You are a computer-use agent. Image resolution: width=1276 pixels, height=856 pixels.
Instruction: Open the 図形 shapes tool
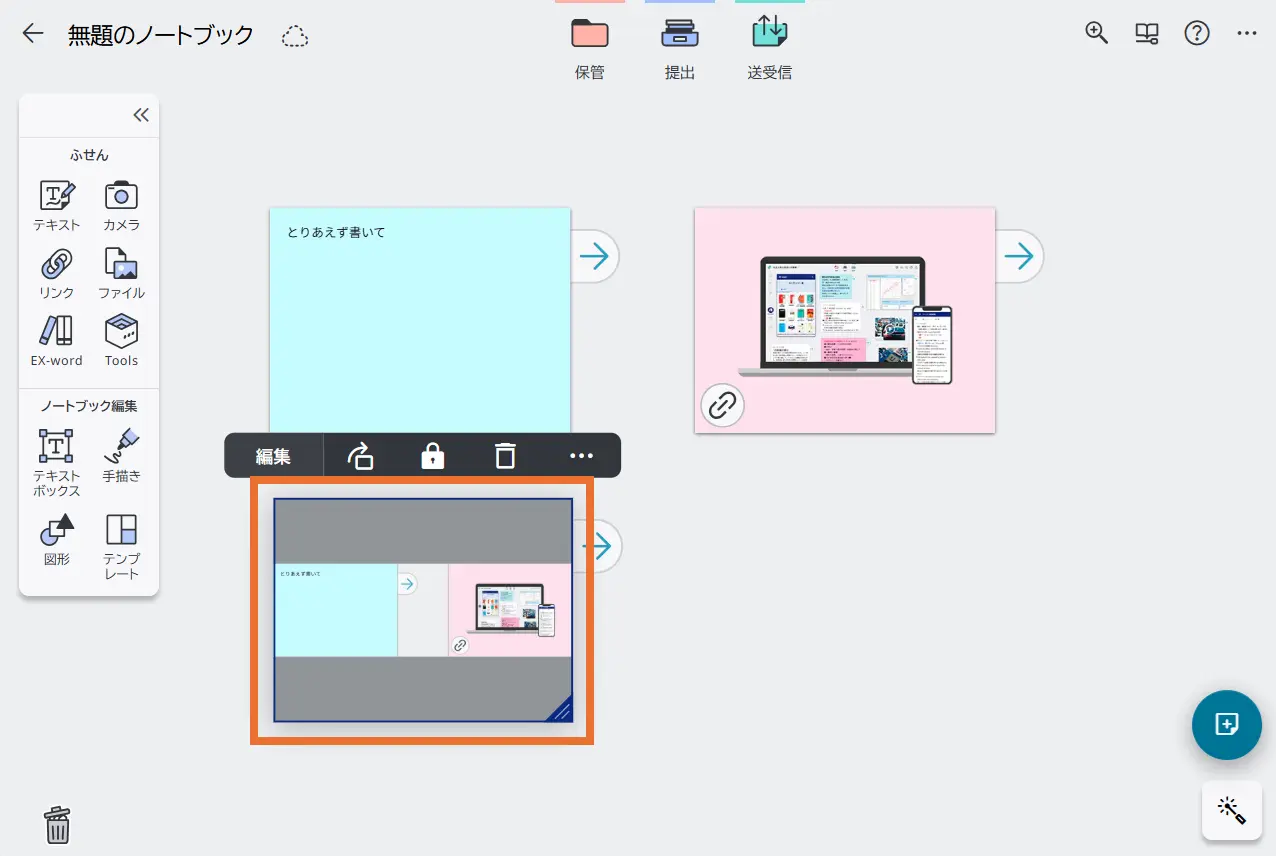pyautogui.click(x=57, y=540)
